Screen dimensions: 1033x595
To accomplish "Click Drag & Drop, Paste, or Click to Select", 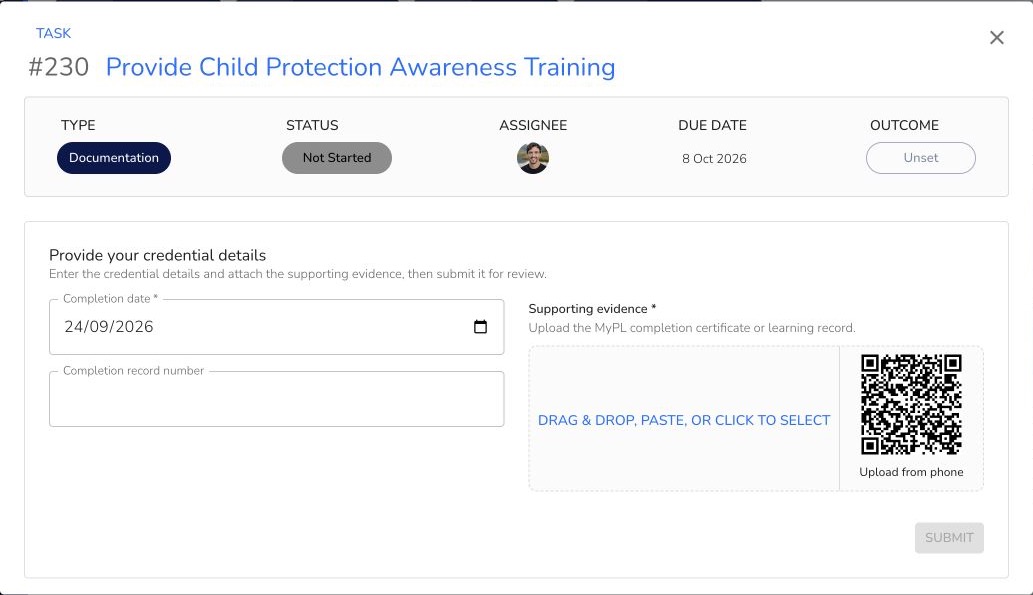I will pos(684,420).
